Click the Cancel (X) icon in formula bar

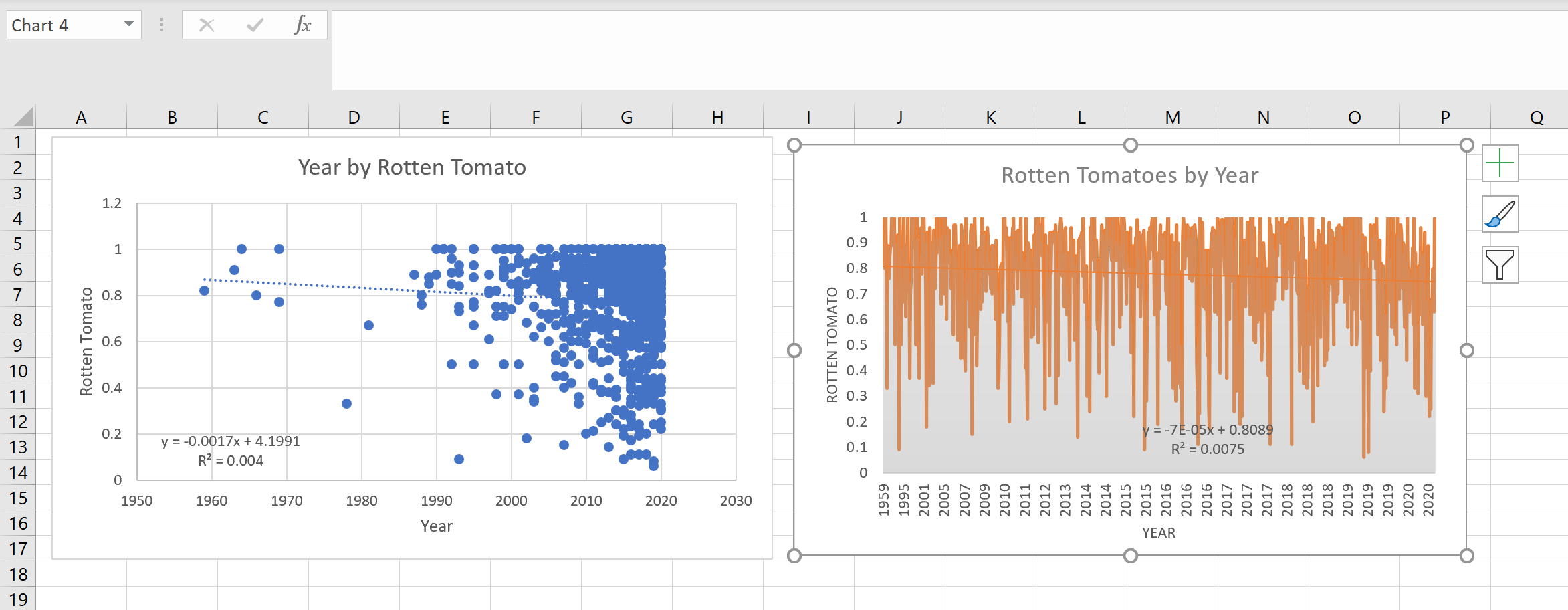207,25
